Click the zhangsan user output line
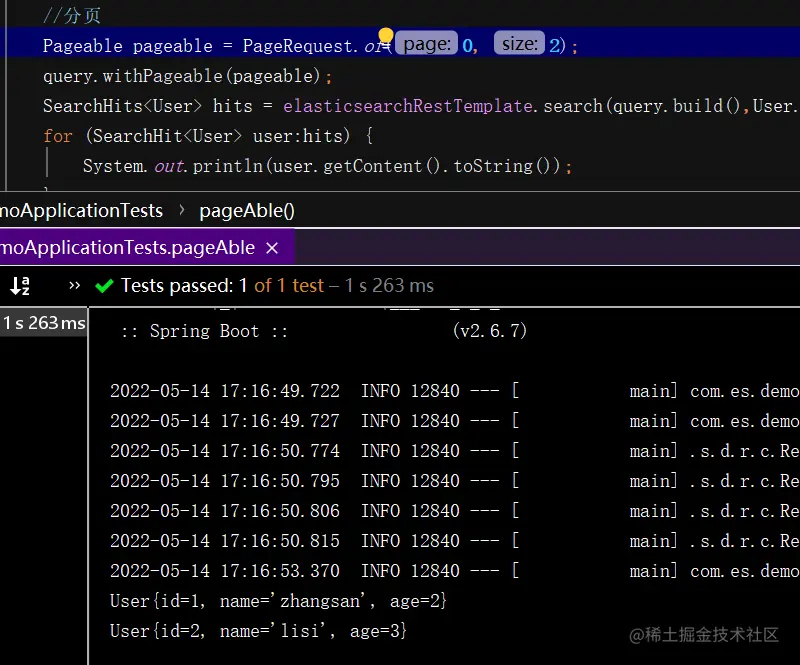The height and width of the screenshot is (665, 800). [278, 601]
